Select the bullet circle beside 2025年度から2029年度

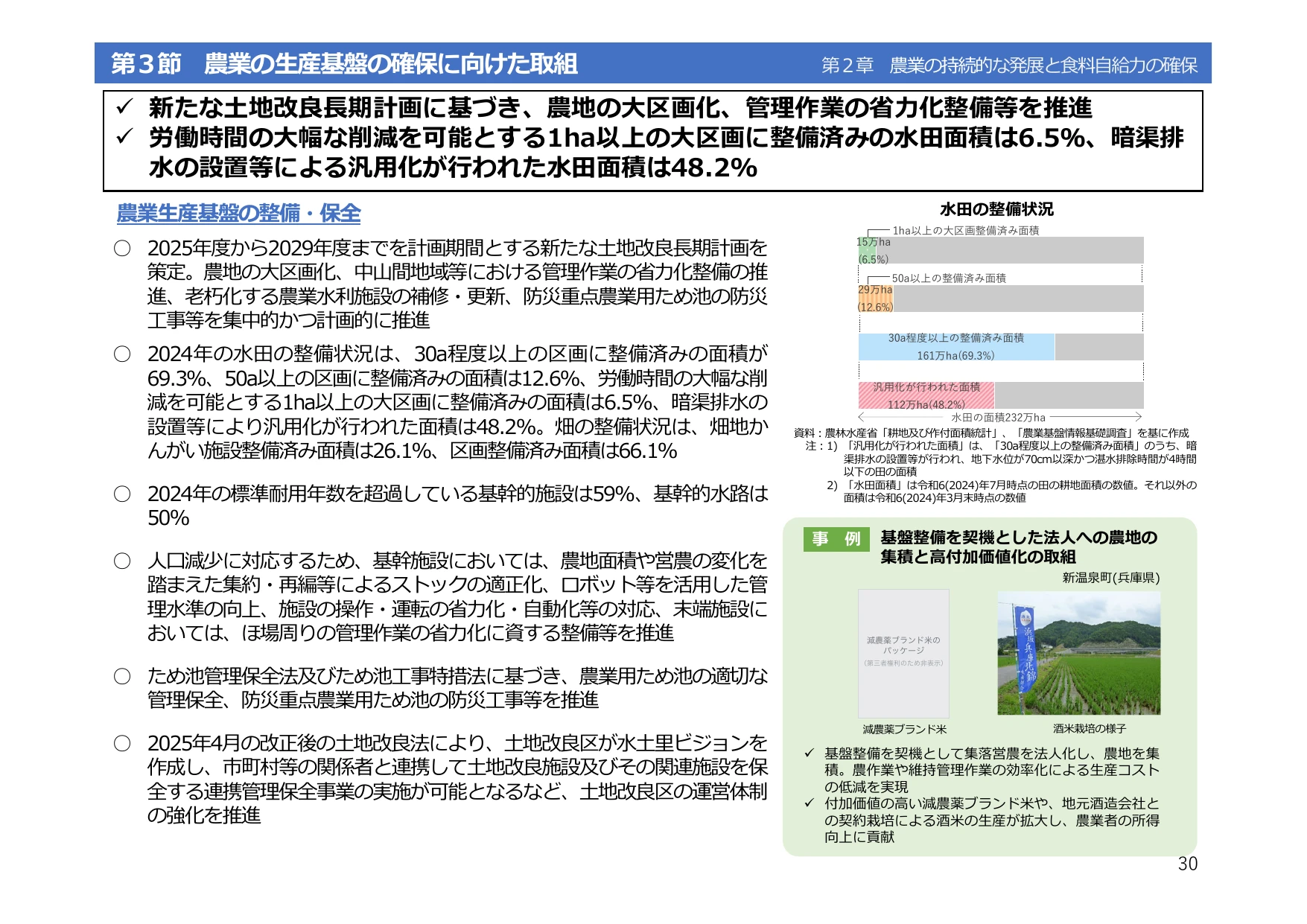[122, 248]
